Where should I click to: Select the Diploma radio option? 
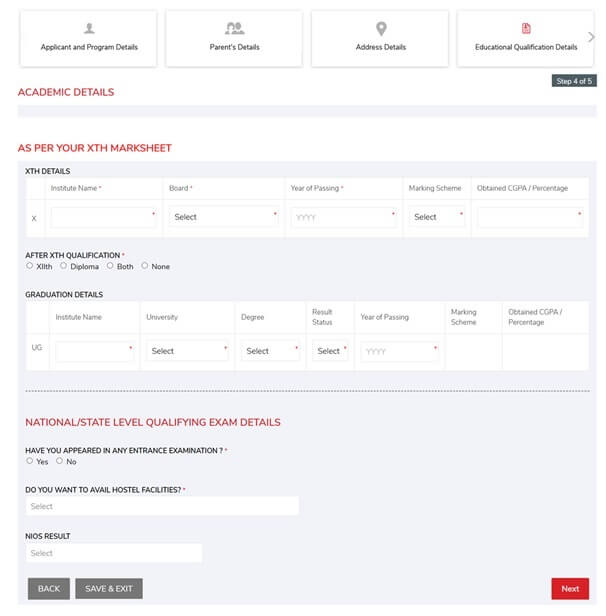[x=63, y=266]
